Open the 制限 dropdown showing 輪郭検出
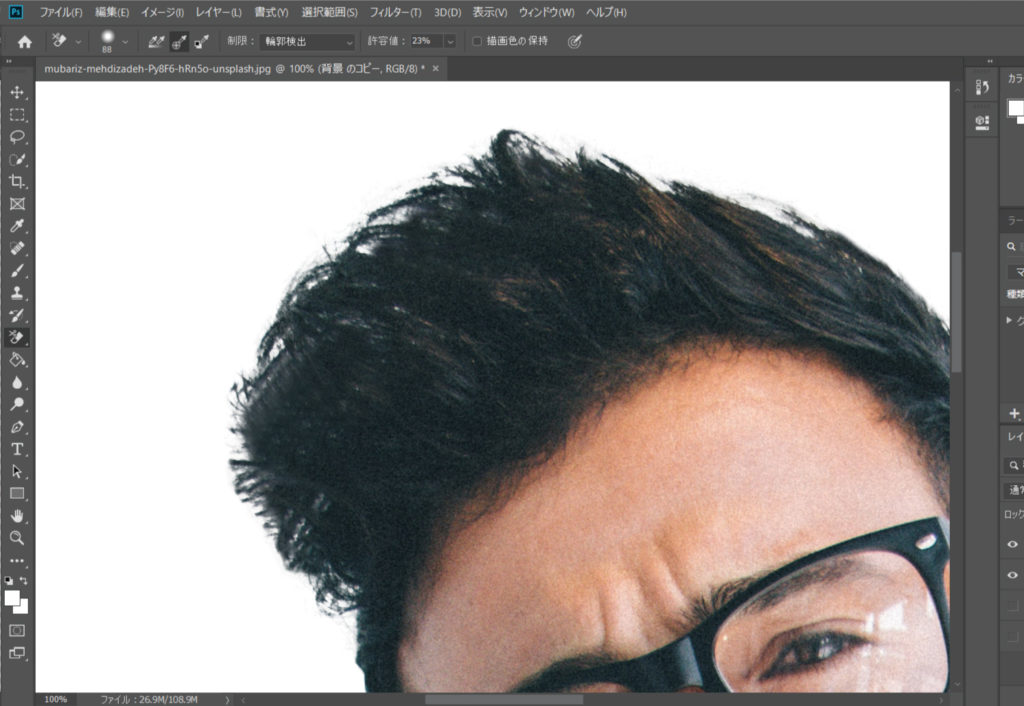 (307, 42)
